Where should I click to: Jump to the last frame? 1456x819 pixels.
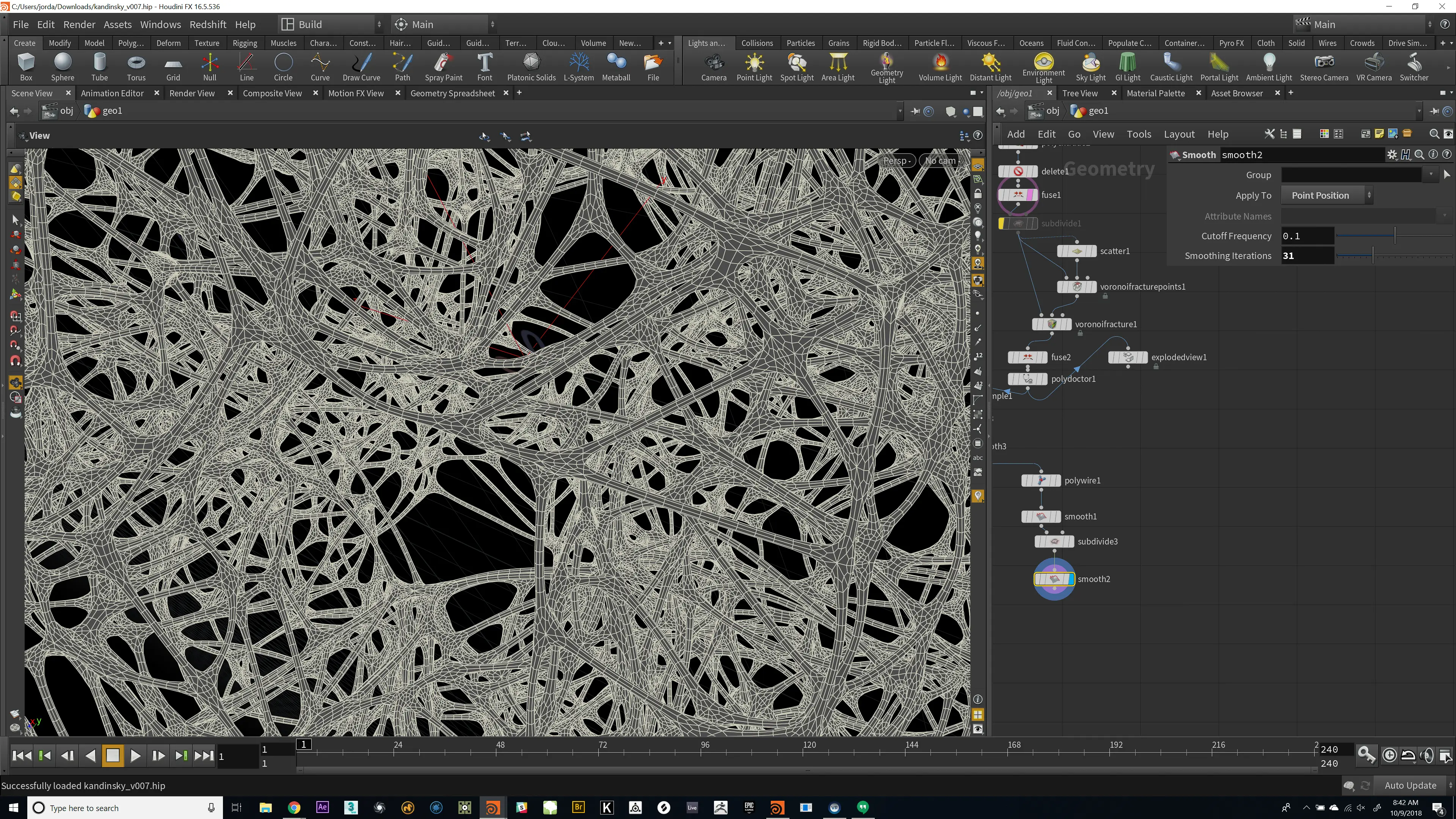click(204, 756)
